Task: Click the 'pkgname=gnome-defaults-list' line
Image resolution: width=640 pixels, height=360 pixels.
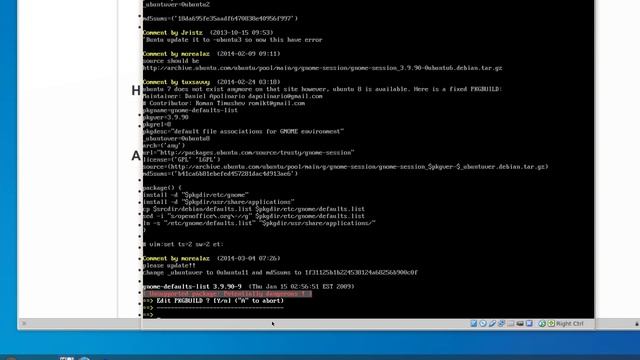Action: [190, 110]
